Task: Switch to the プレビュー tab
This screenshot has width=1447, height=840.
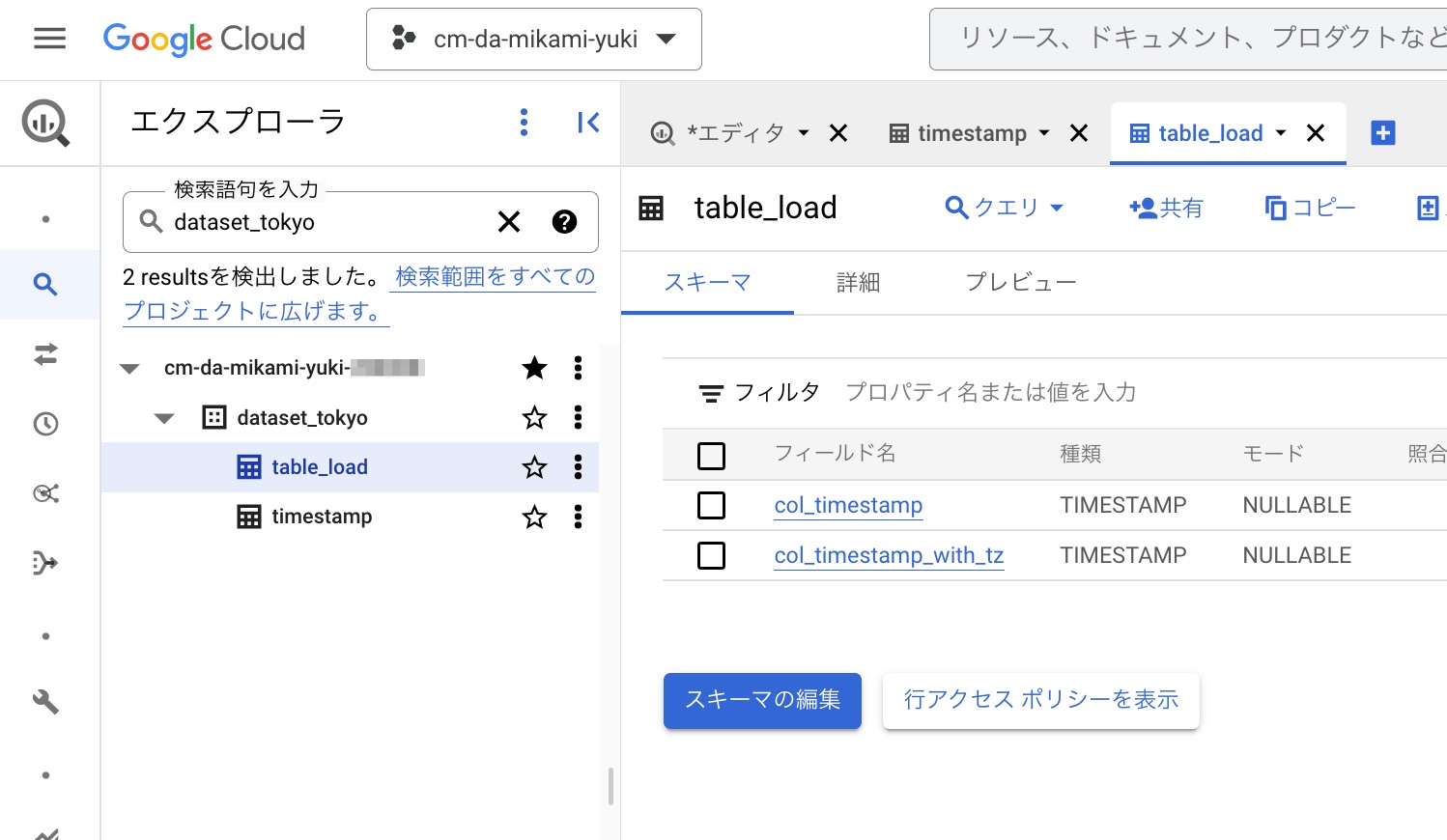Action: pyautogui.click(x=1020, y=282)
